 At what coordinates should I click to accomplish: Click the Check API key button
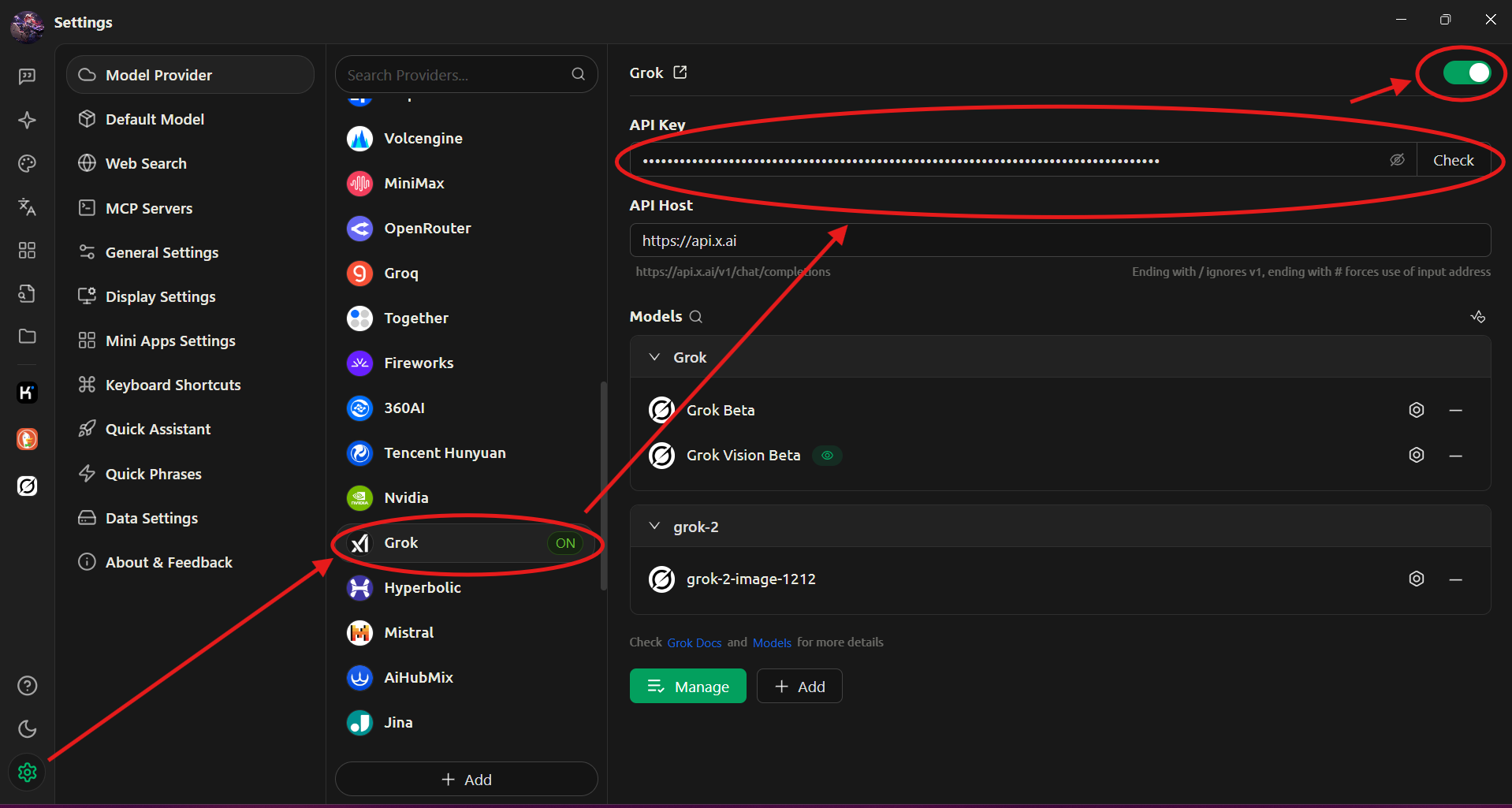tap(1453, 160)
